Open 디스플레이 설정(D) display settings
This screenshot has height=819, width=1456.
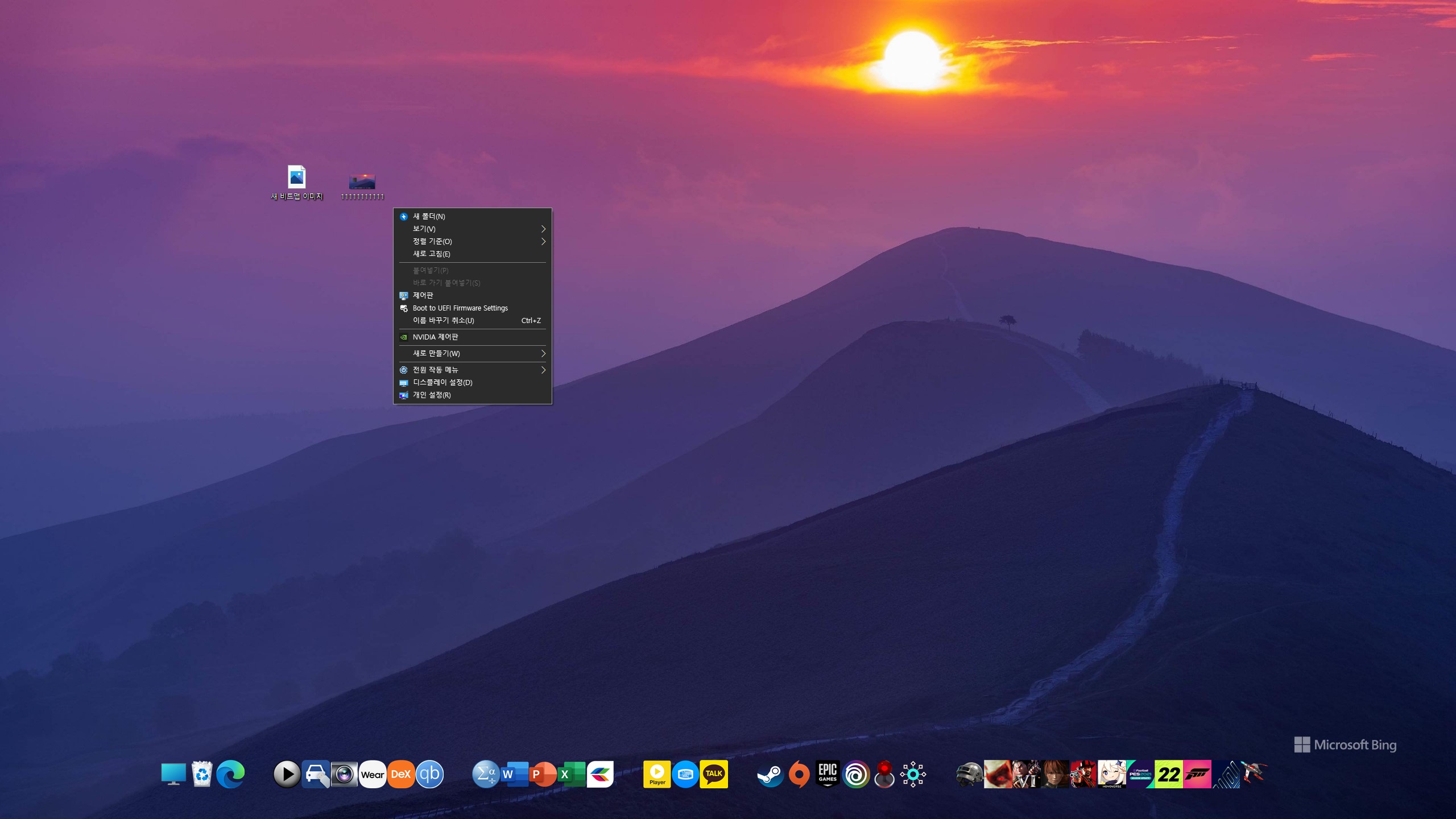coord(473,382)
